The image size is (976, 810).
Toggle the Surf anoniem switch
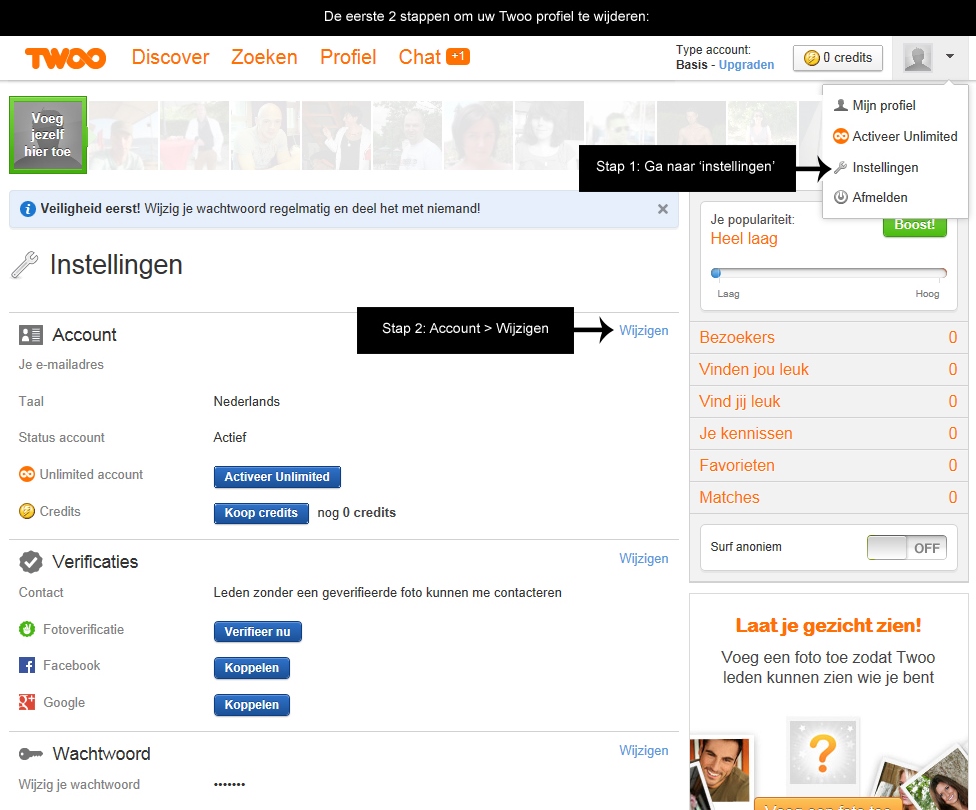906,548
